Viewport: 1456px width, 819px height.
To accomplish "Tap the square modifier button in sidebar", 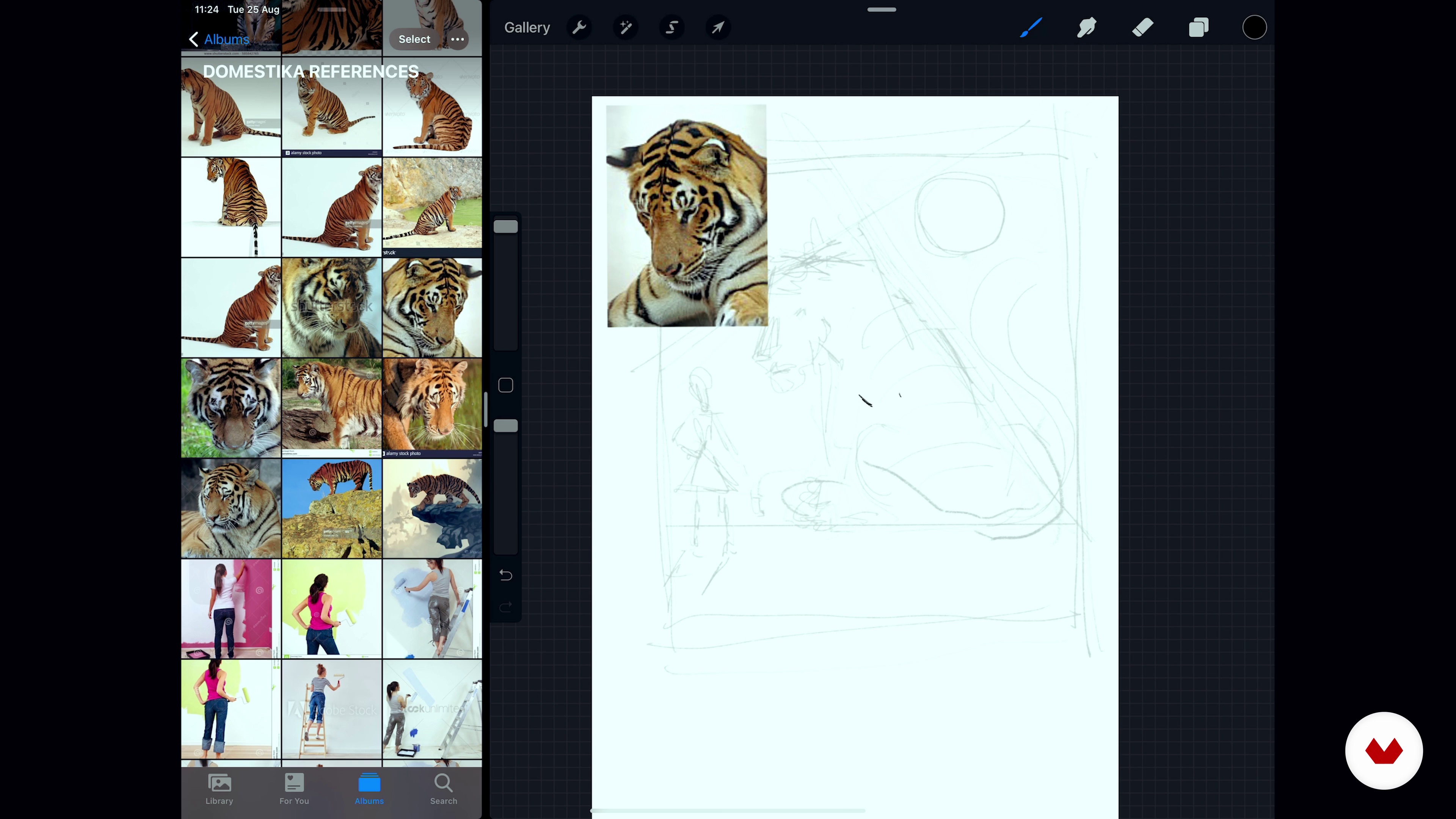I will (x=505, y=386).
